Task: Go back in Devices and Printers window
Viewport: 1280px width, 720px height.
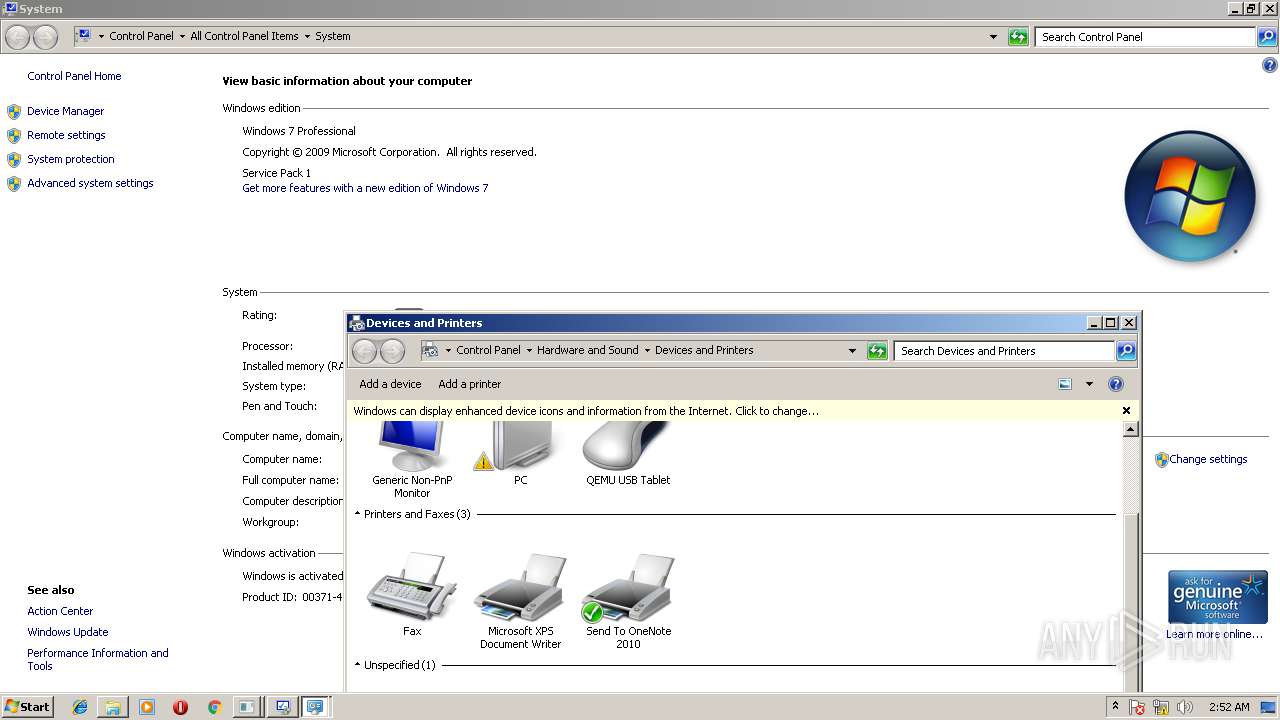Action: click(x=365, y=351)
